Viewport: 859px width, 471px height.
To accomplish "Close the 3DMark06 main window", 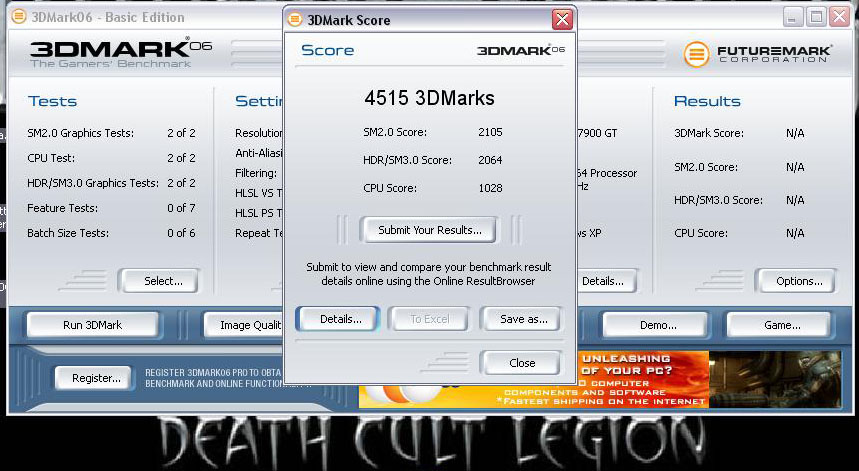I will click(x=839, y=17).
